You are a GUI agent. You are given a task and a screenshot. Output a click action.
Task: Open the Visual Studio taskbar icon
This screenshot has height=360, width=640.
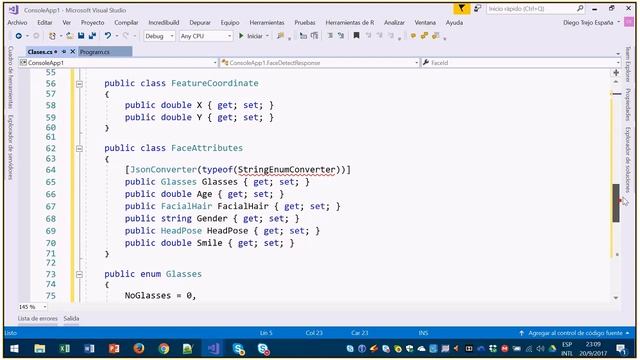[x=213, y=349]
